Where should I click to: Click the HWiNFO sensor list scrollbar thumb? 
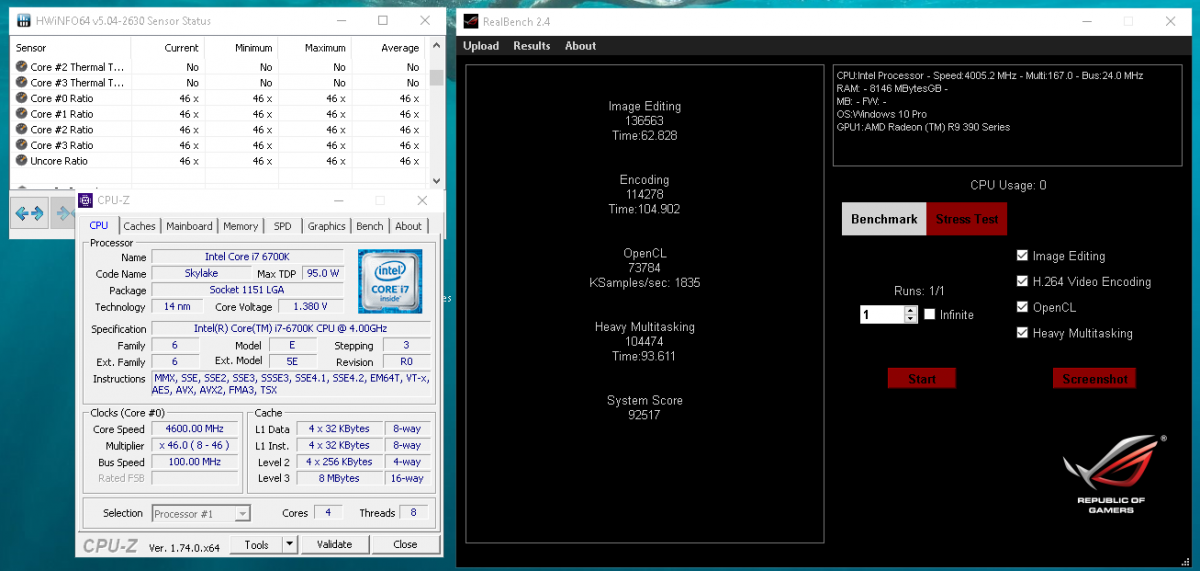pyautogui.click(x=436, y=77)
